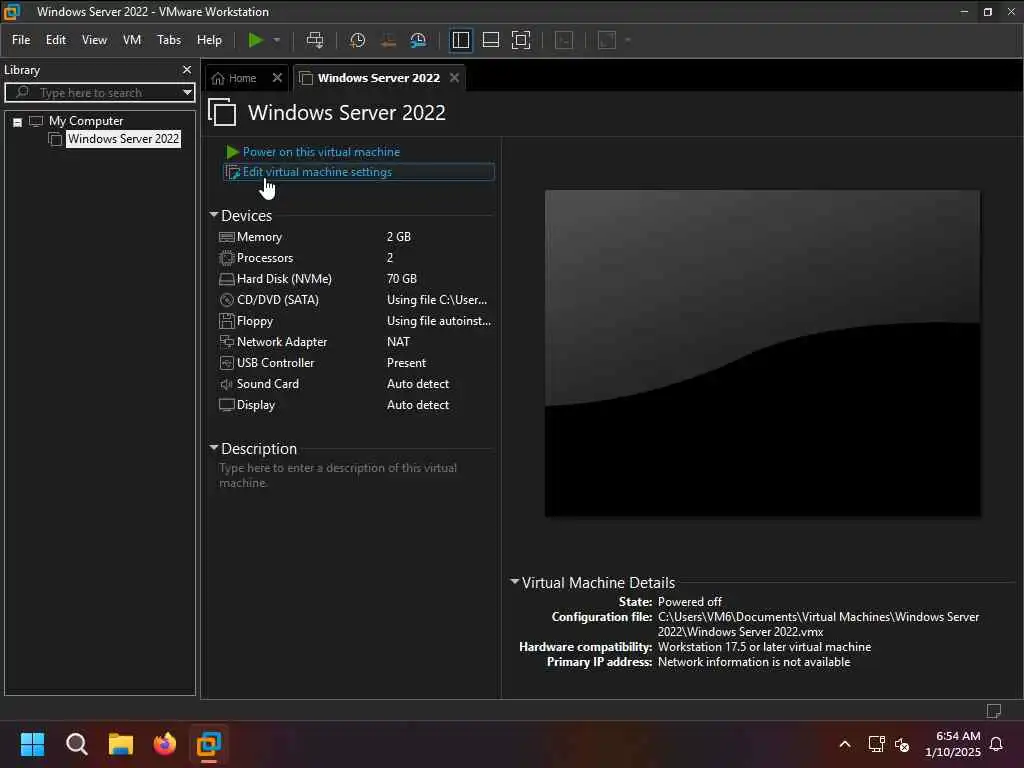Click the Sound Card speaker icon
The image size is (1024, 768).
click(x=227, y=384)
